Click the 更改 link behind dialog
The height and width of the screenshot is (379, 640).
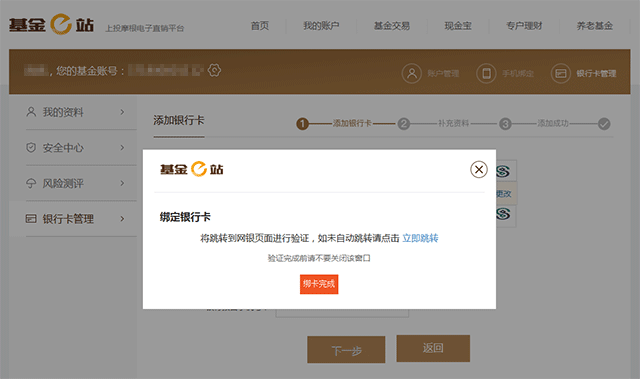tap(504, 194)
